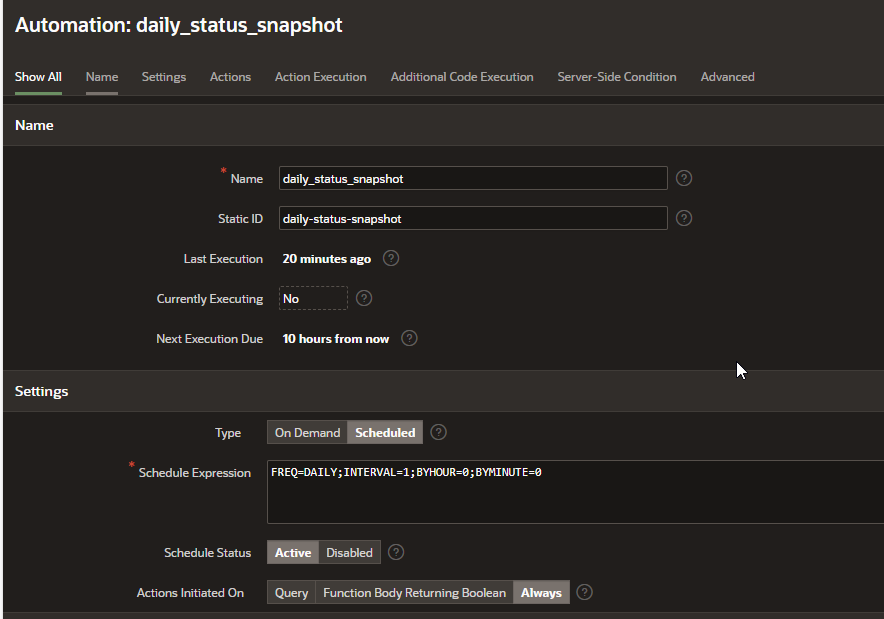This screenshot has width=884, height=619.
Task: Select the Scheduled type option
Action: tap(385, 433)
